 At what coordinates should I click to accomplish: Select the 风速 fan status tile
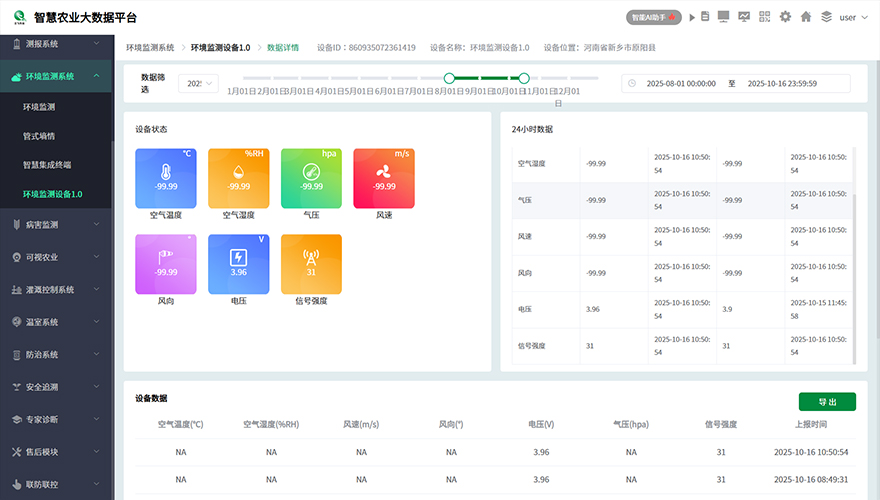pos(384,178)
